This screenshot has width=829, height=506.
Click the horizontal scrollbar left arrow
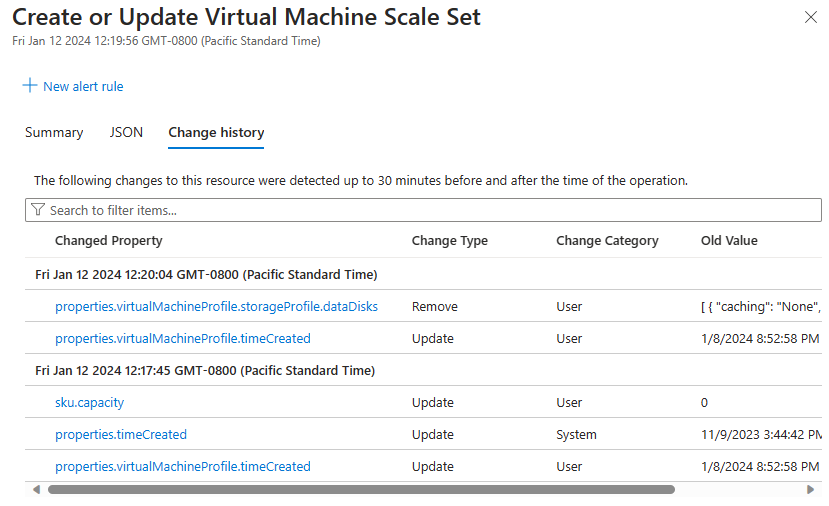point(37,490)
